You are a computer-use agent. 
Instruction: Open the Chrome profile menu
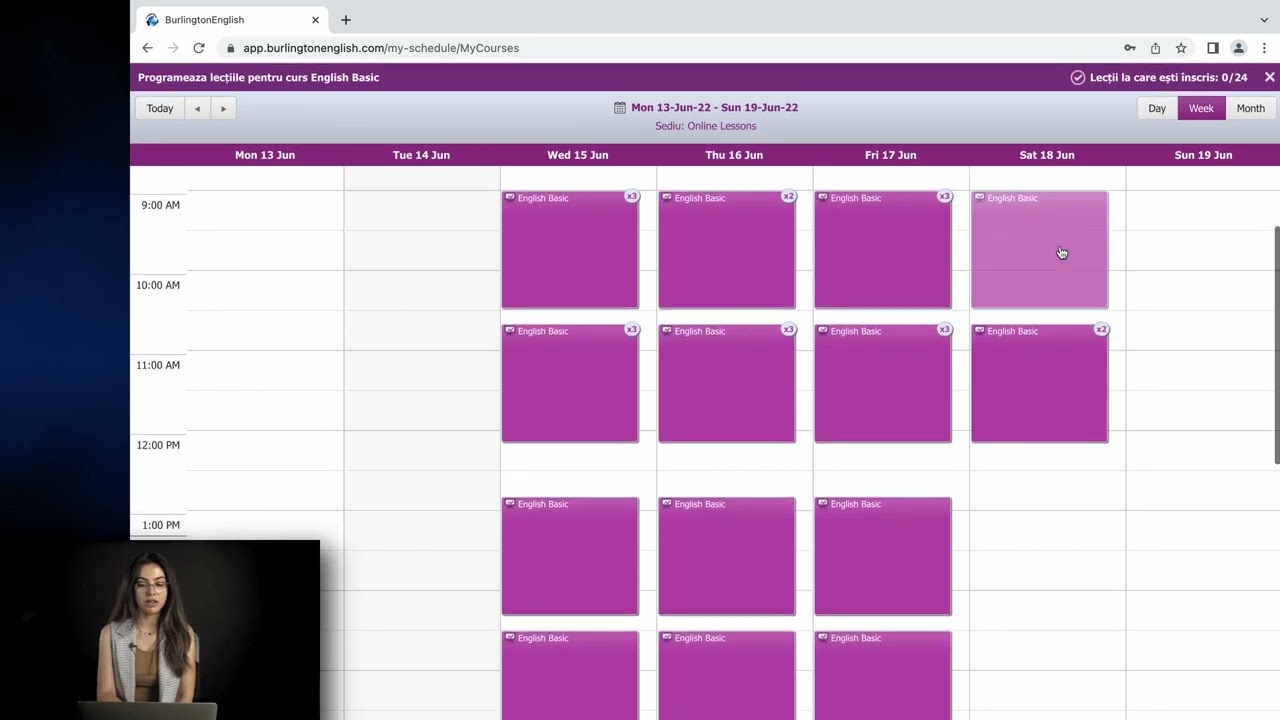[1238, 48]
